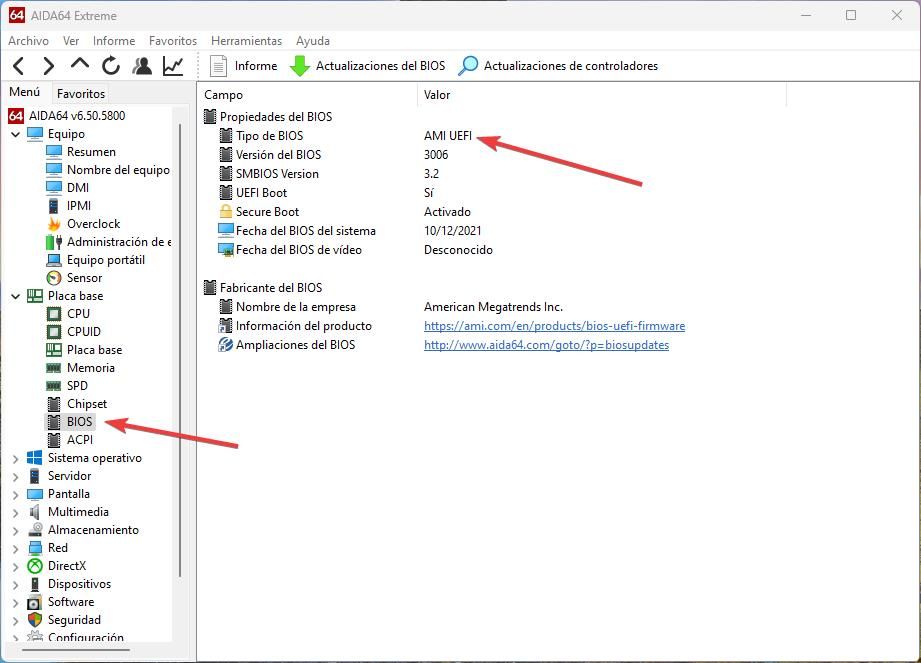The height and width of the screenshot is (663, 921).
Task: Open the aida64.com biosupdates link
Action: point(546,345)
